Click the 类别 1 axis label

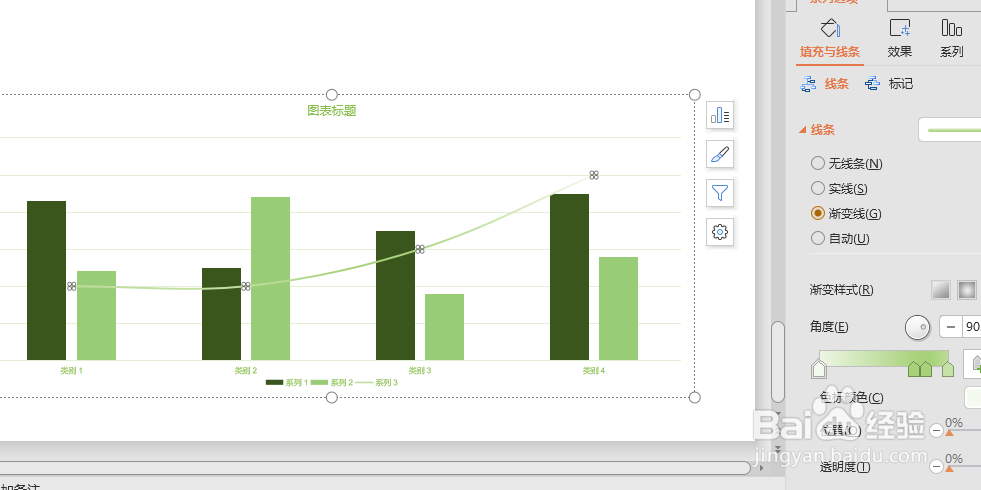tap(71, 370)
